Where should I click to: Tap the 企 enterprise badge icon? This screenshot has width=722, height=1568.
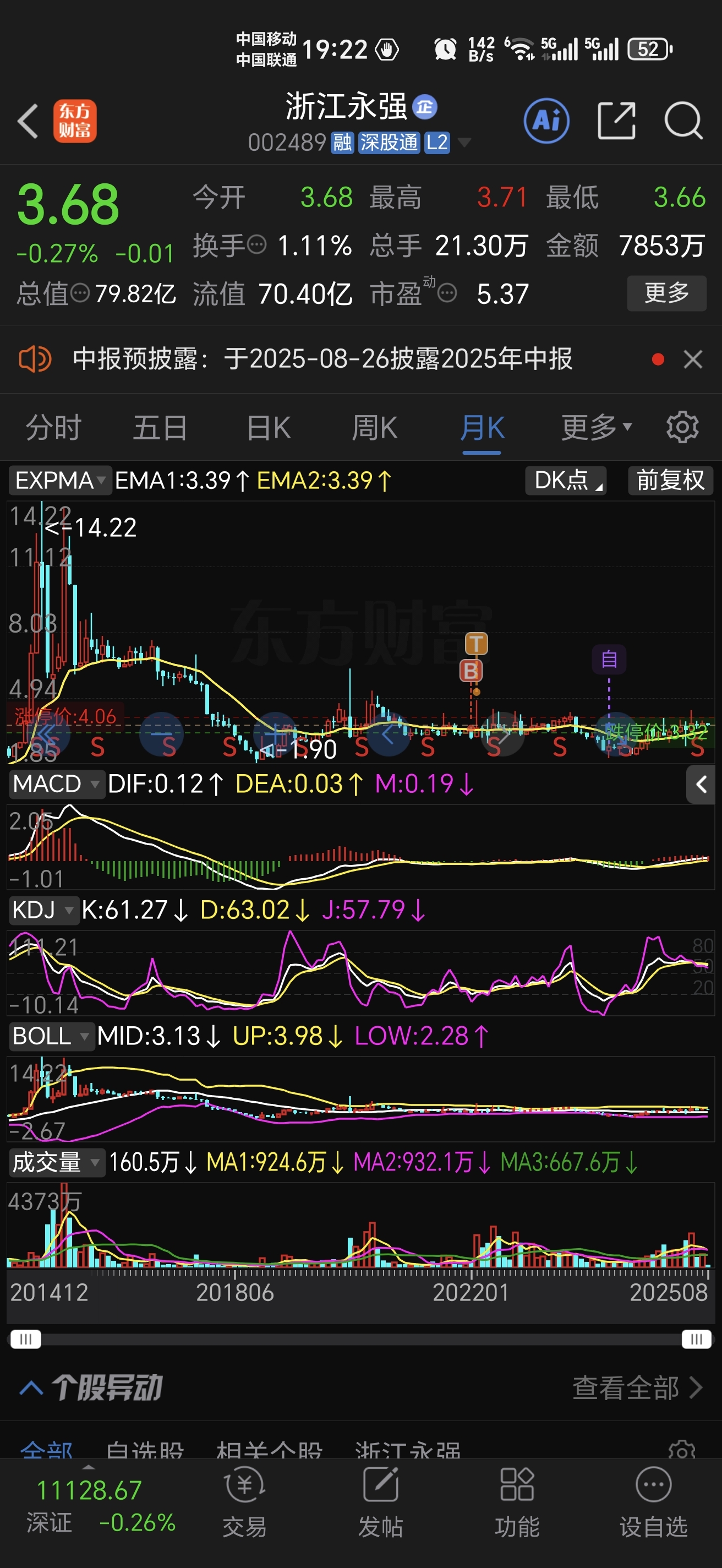coord(425,107)
